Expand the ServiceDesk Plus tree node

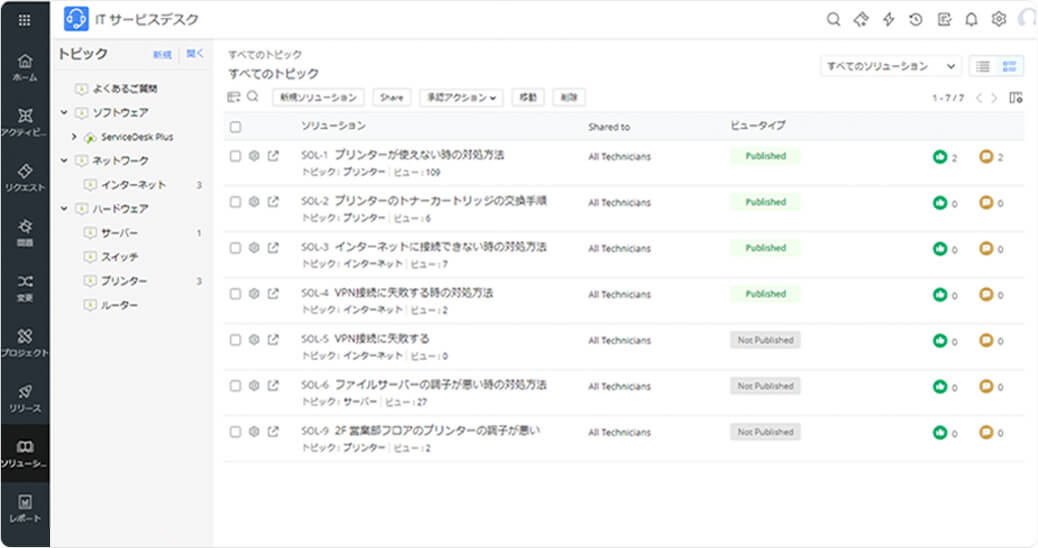point(75,137)
